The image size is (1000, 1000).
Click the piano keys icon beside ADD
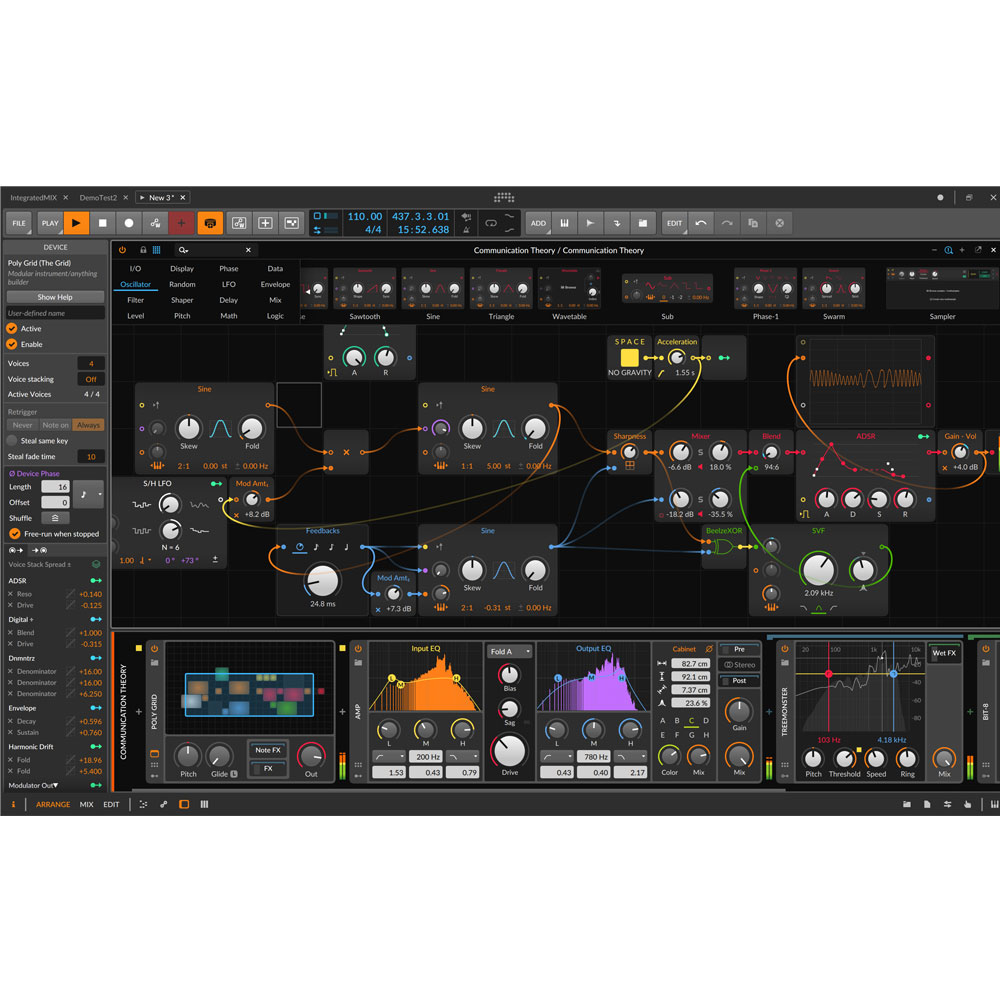click(564, 223)
